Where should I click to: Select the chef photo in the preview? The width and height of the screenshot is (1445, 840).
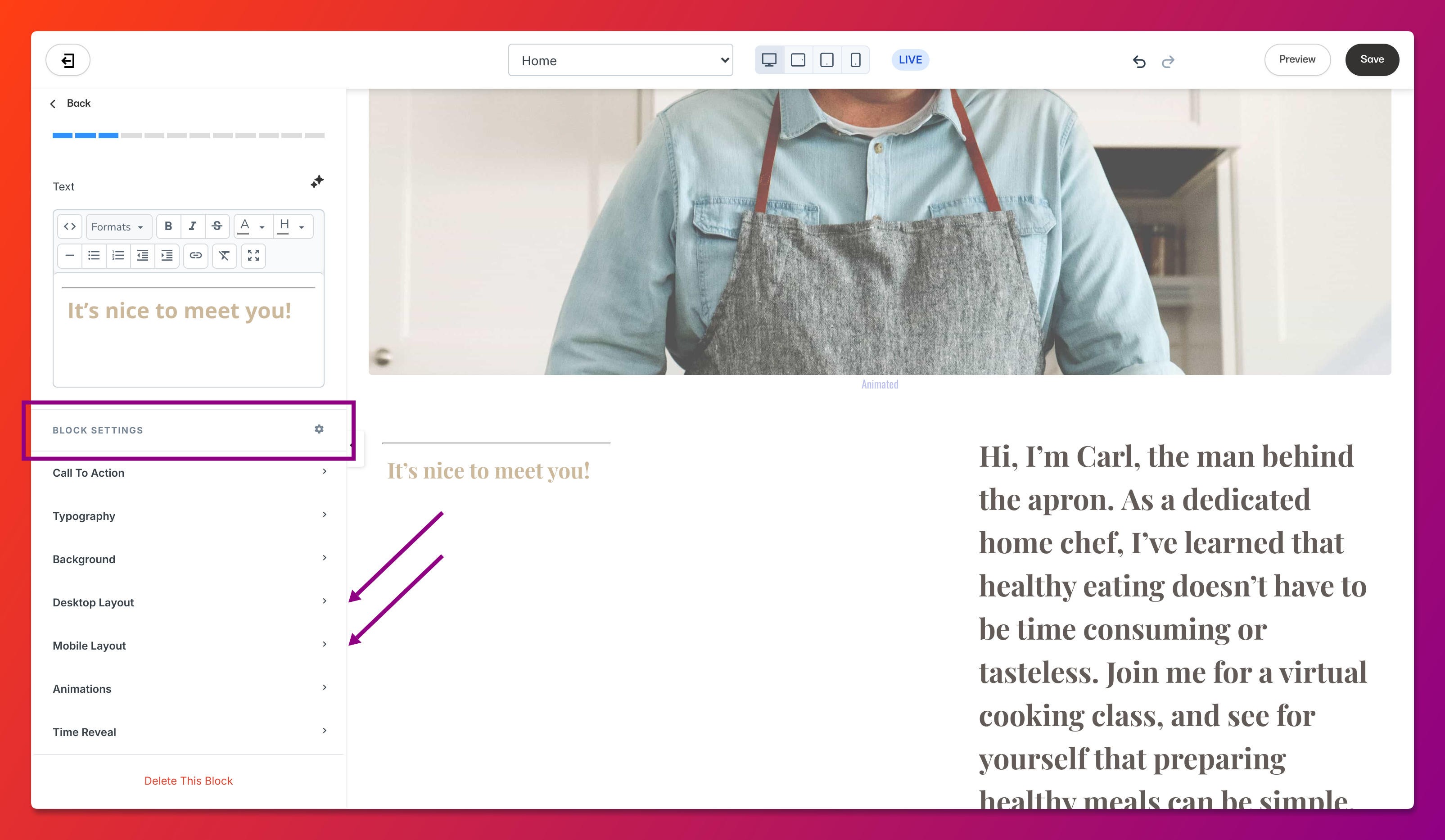[x=880, y=232]
